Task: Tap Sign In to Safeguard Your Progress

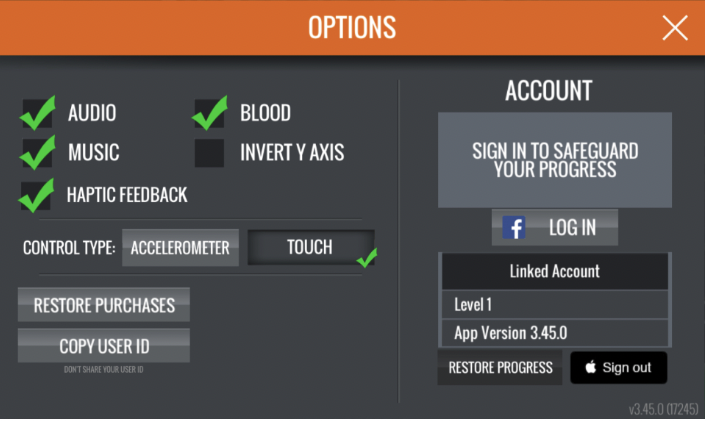Action: click(554, 160)
